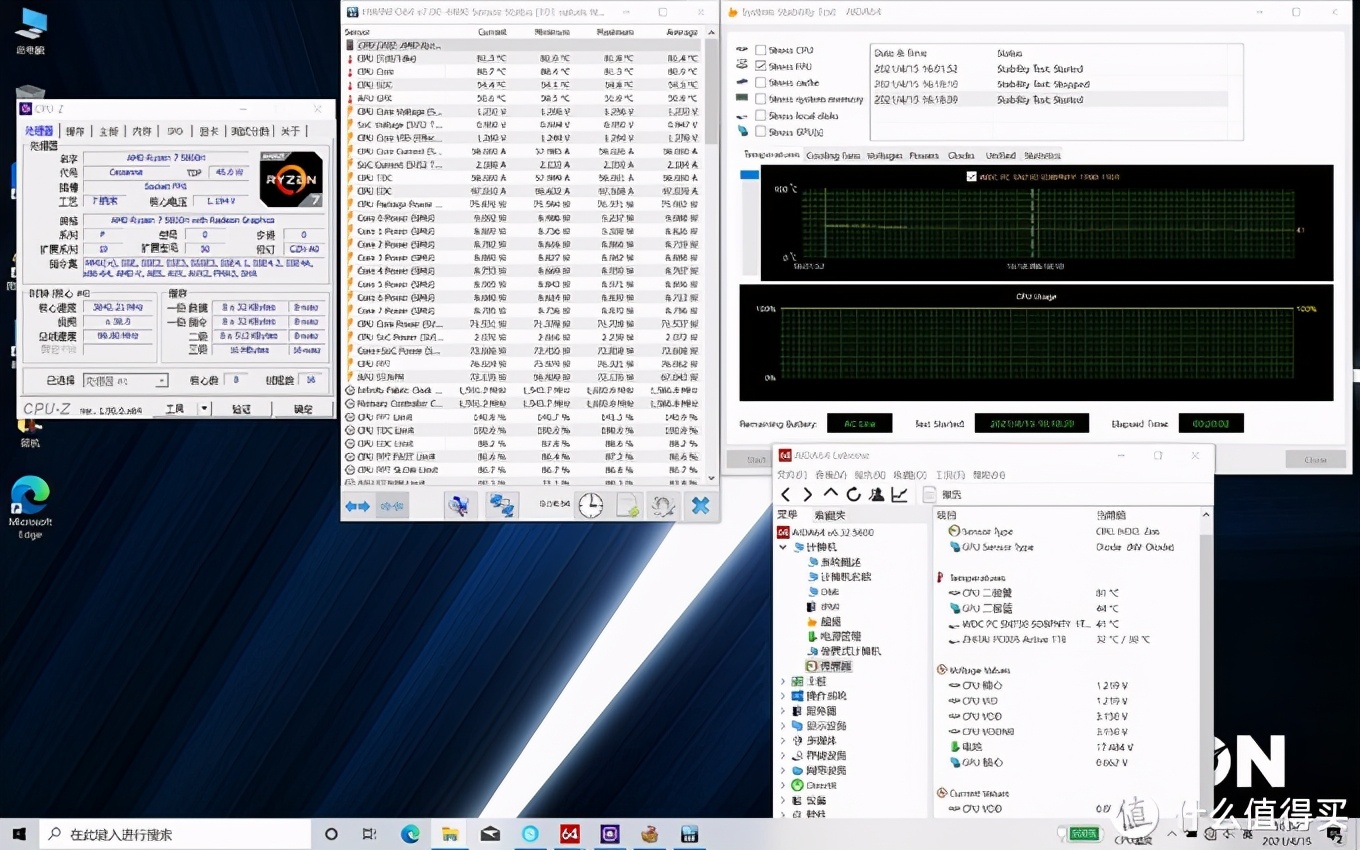The width and height of the screenshot is (1360, 850).
Task: Click the graph chart icon in AIDA64 toolbar
Action: pos(899,494)
